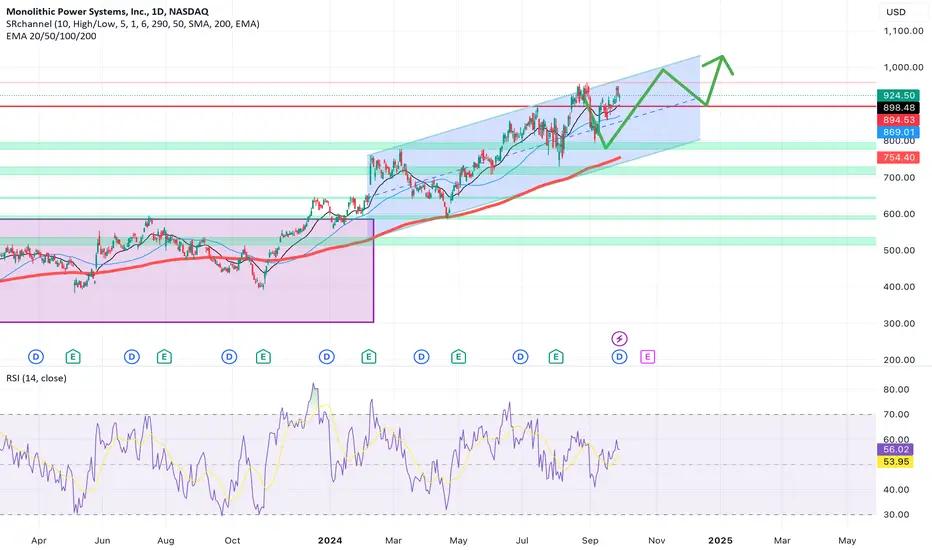Click the 40.00 RSI axis label
Viewport: 932px width, 550px height.
[896, 490]
